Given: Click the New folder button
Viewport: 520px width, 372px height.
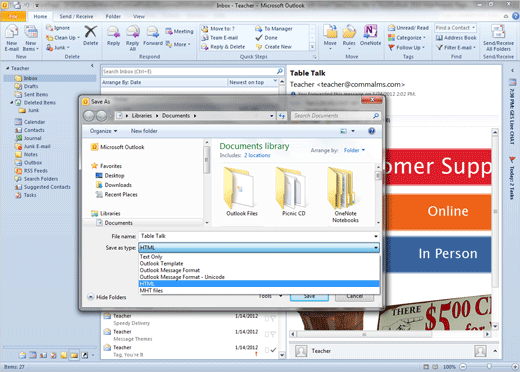Looking at the screenshot, I should (144, 131).
